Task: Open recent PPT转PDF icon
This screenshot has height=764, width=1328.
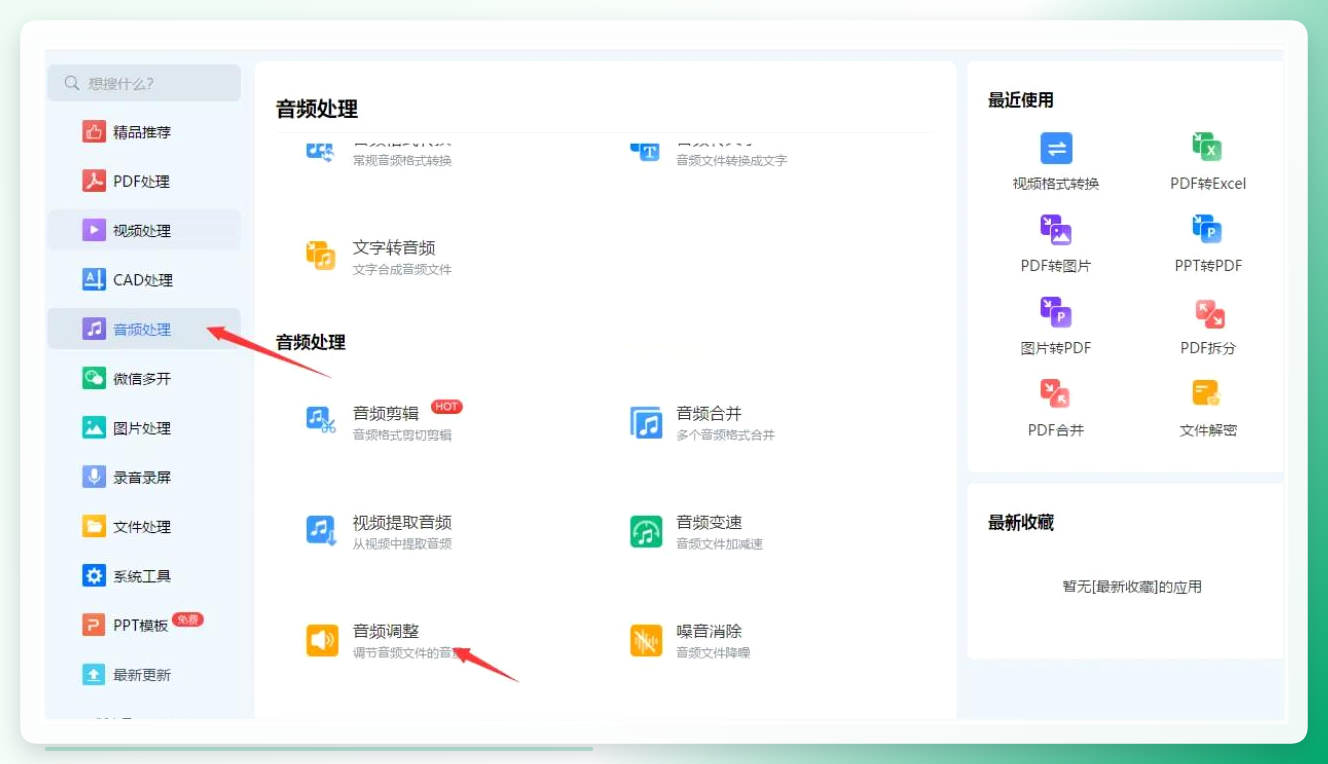Action: 1208,230
